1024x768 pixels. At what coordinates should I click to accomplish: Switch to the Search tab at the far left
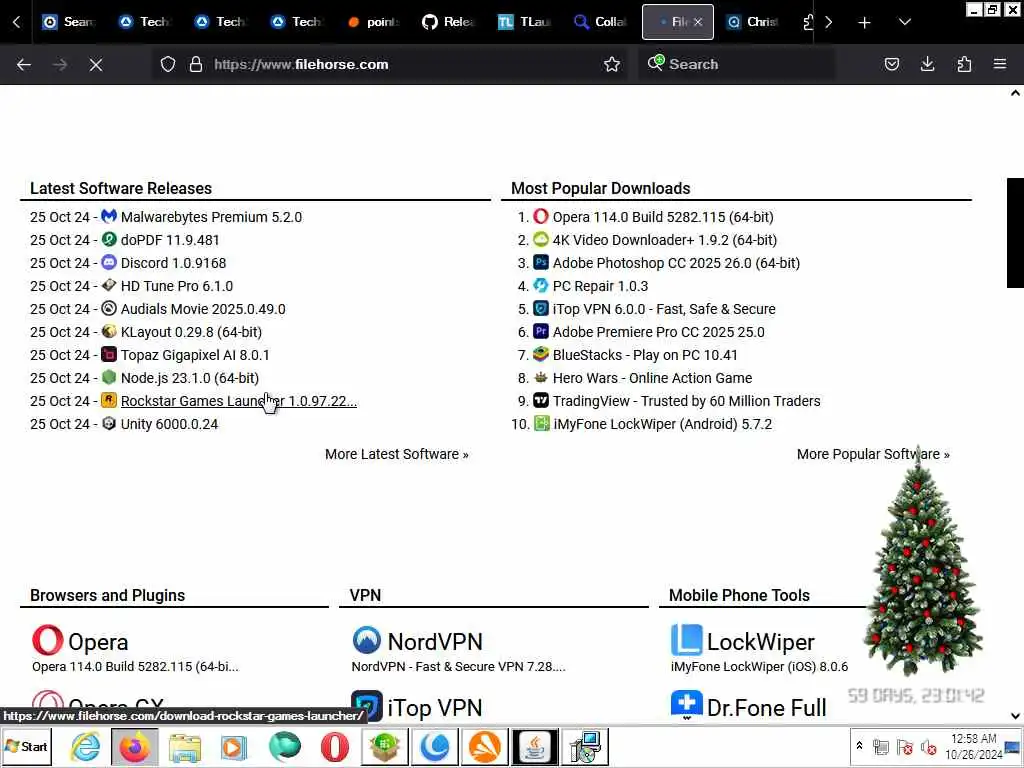[68, 22]
